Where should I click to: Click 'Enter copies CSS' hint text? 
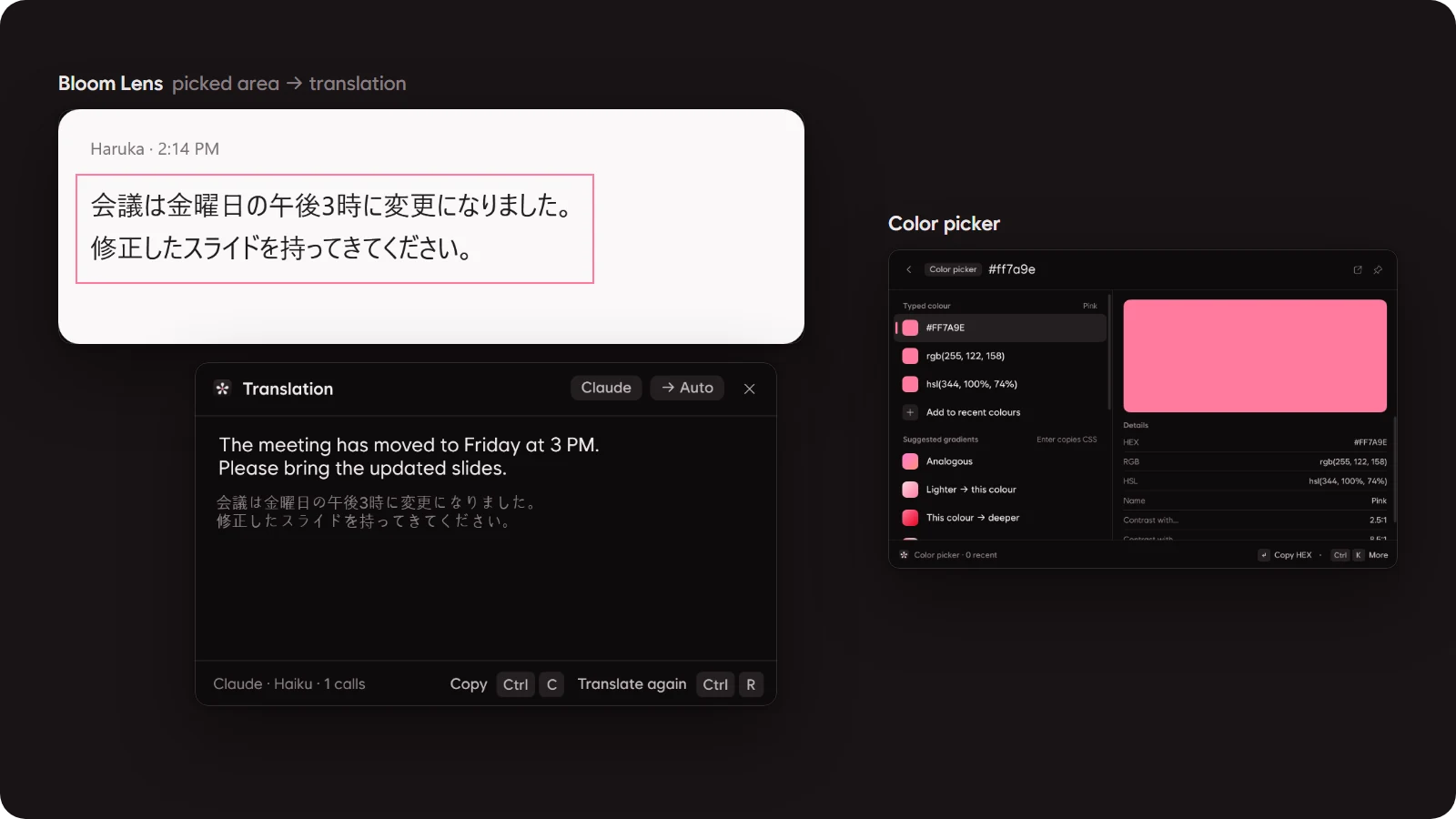pos(1067,440)
